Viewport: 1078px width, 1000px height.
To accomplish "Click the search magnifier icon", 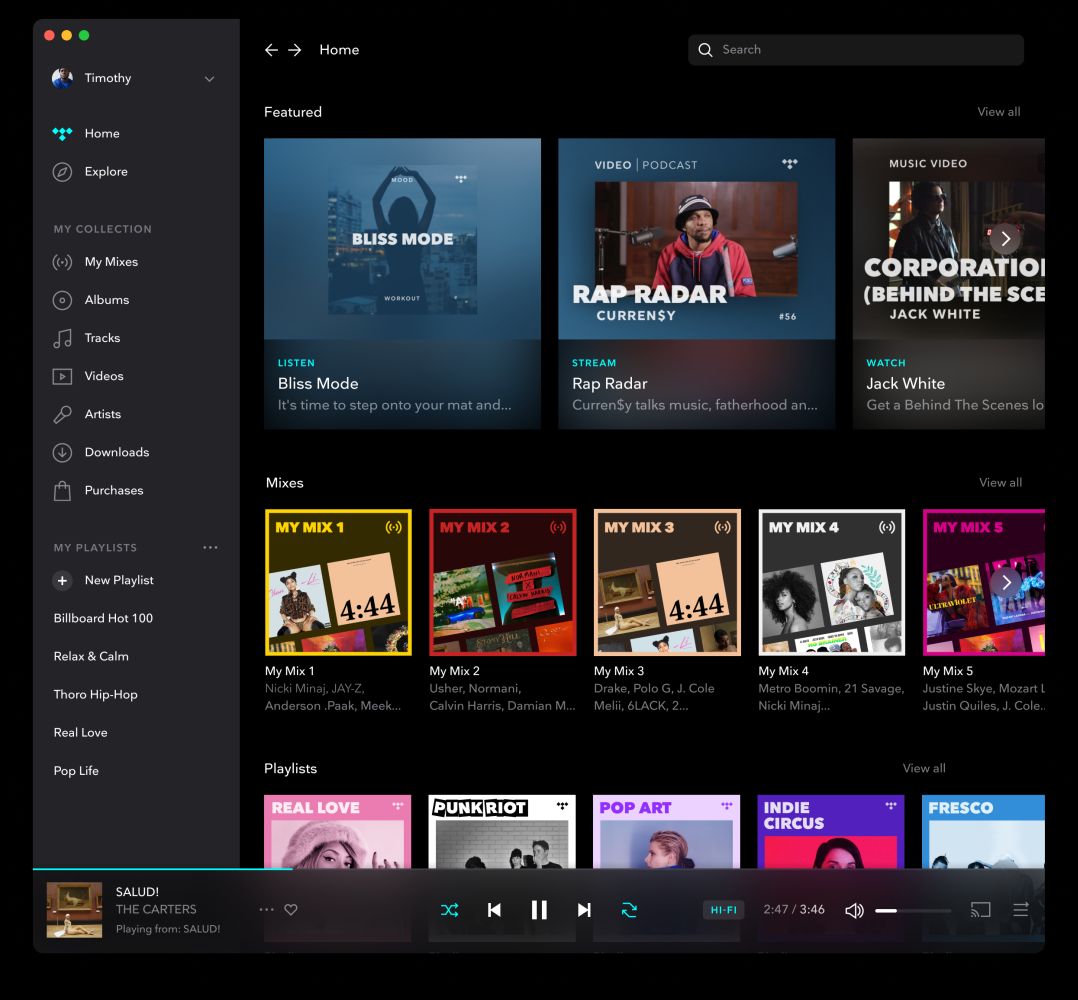I will click(705, 49).
